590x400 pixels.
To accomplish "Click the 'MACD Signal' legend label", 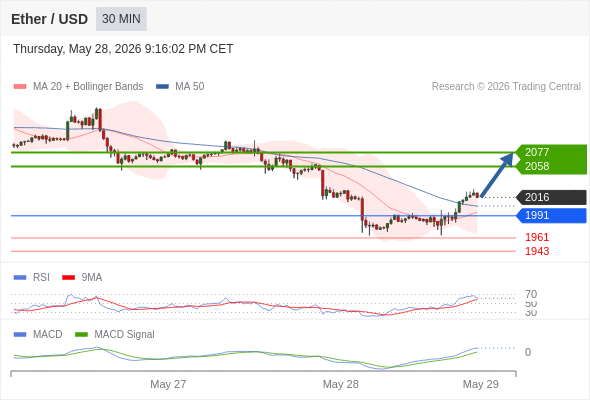I will point(125,335).
